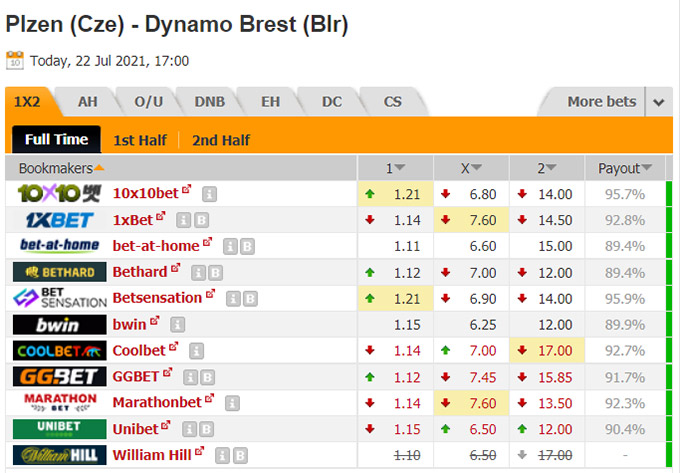Select the 1st Half odds view

140,140
